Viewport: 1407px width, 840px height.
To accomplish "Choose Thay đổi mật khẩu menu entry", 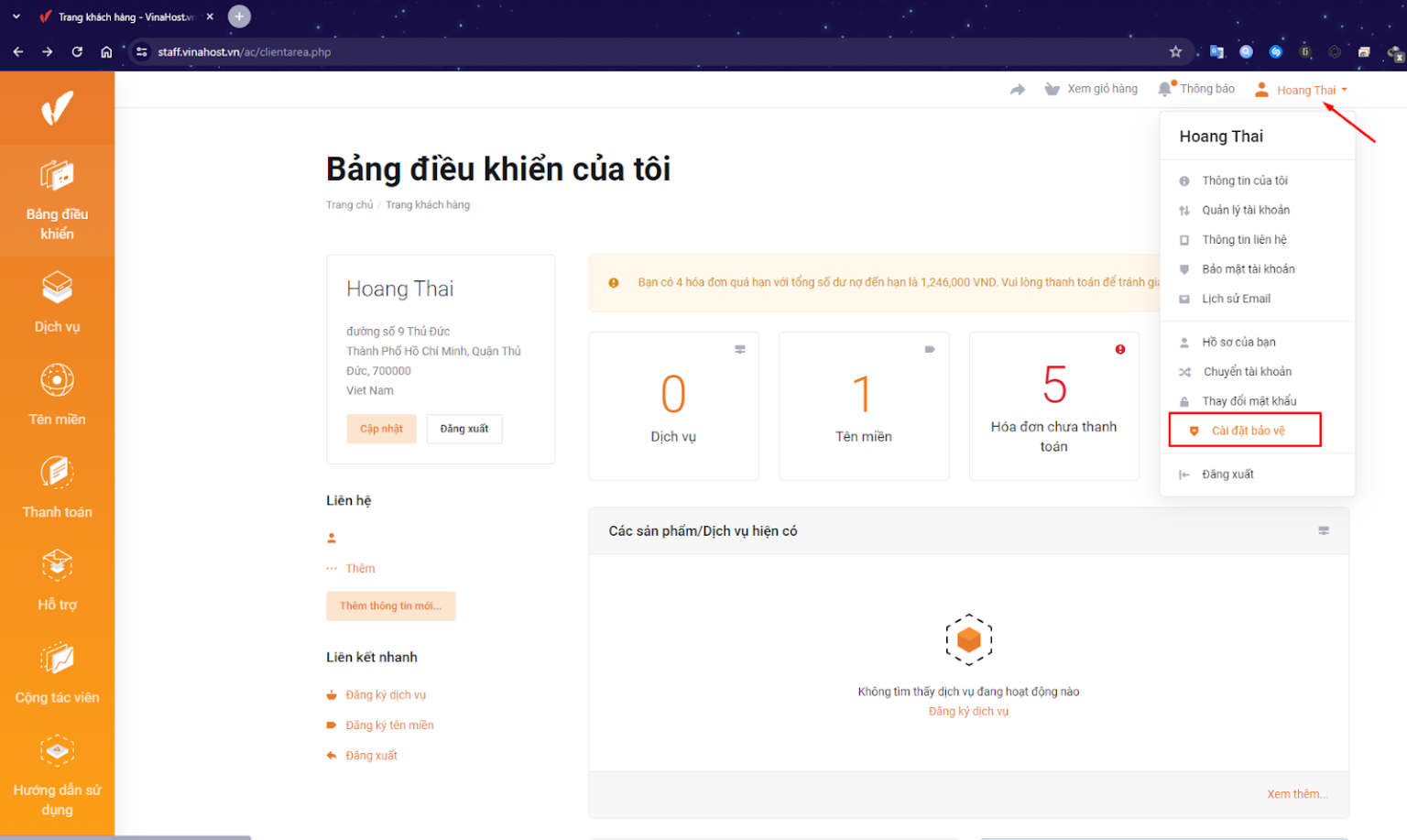I will pyautogui.click(x=1250, y=400).
